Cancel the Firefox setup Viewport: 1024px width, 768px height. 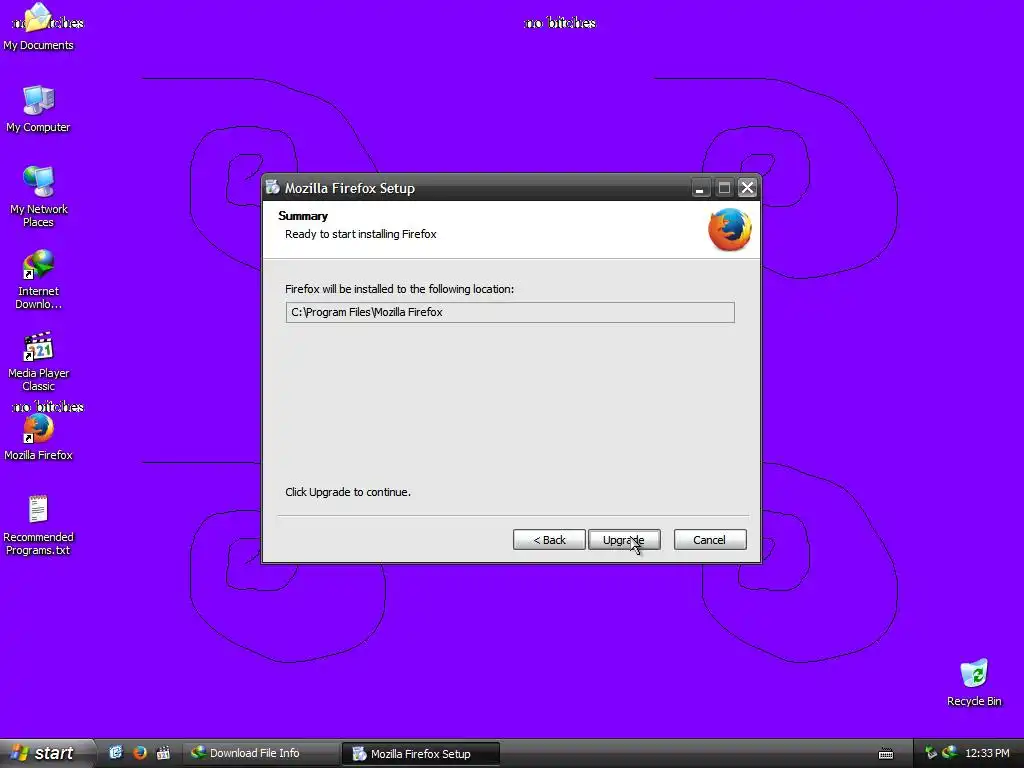pos(710,539)
